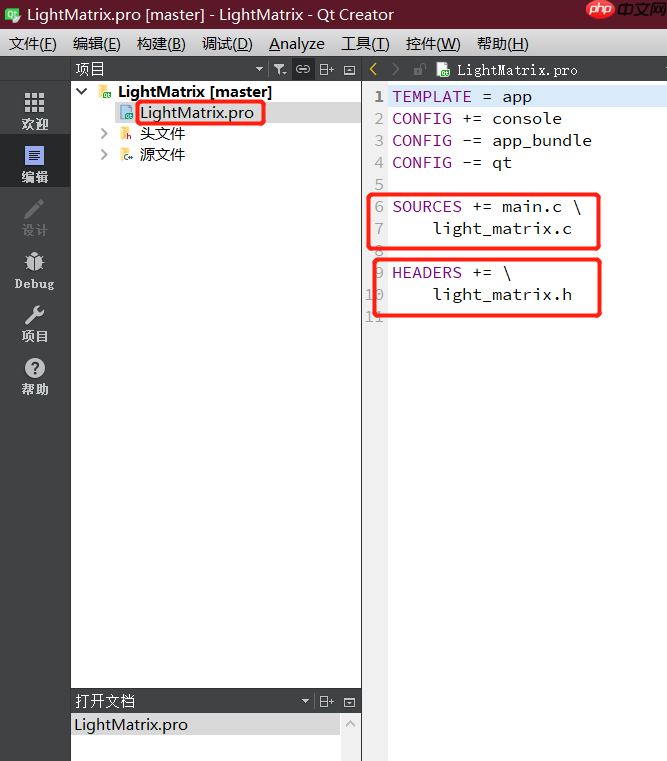667x761 pixels.
Task: Click the CONFIG -= qt line
Action: point(451,163)
